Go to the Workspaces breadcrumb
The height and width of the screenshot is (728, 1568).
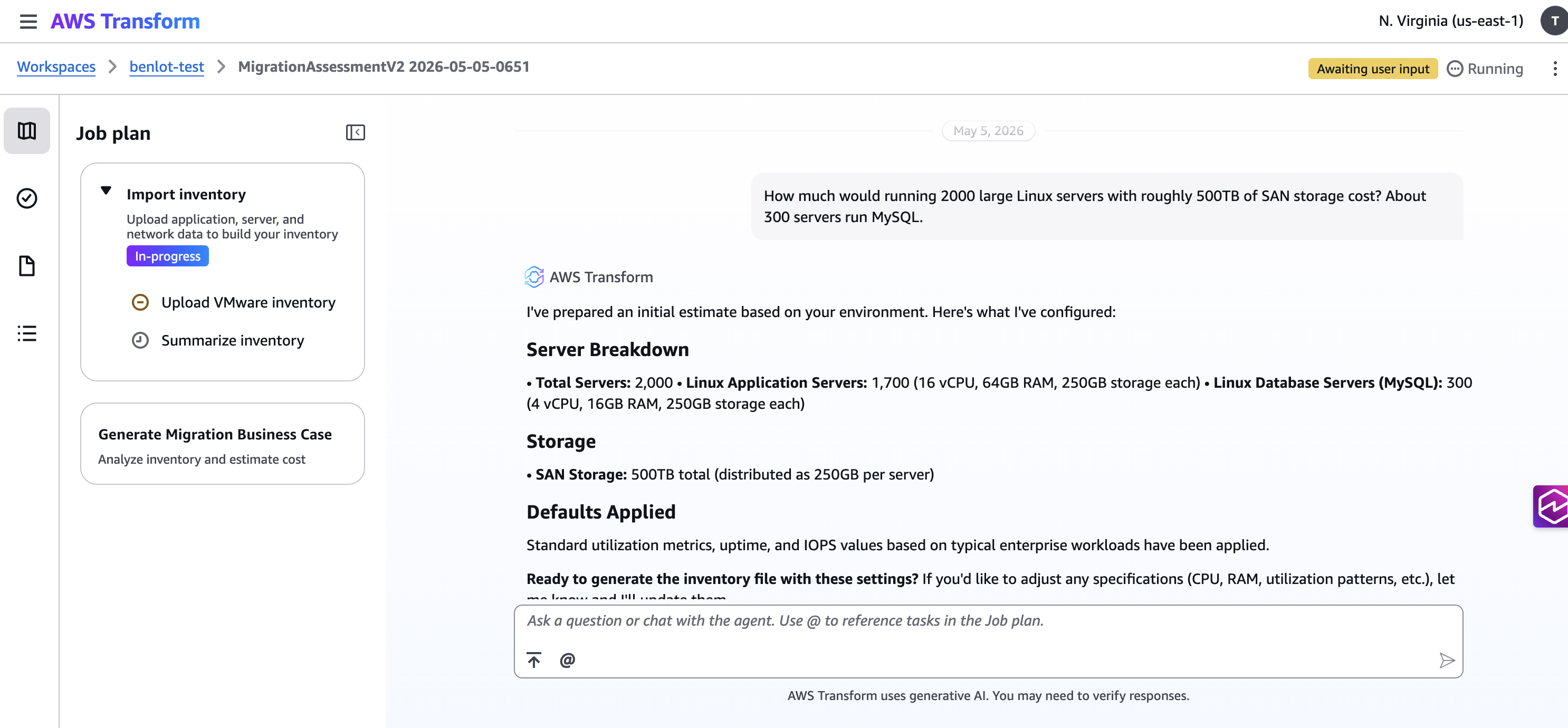click(x=56, y=67)
